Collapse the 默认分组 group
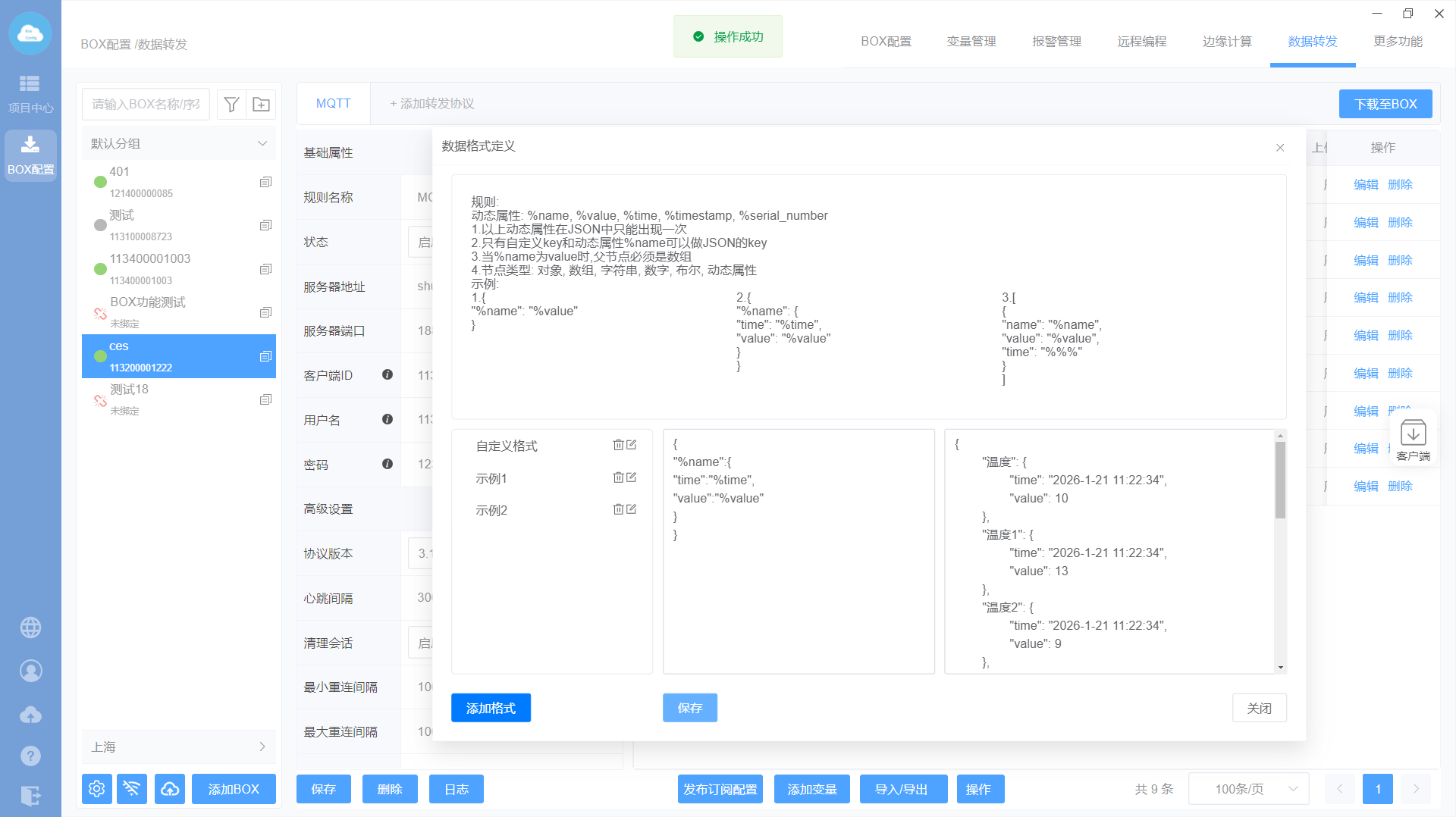 point(262,143)
